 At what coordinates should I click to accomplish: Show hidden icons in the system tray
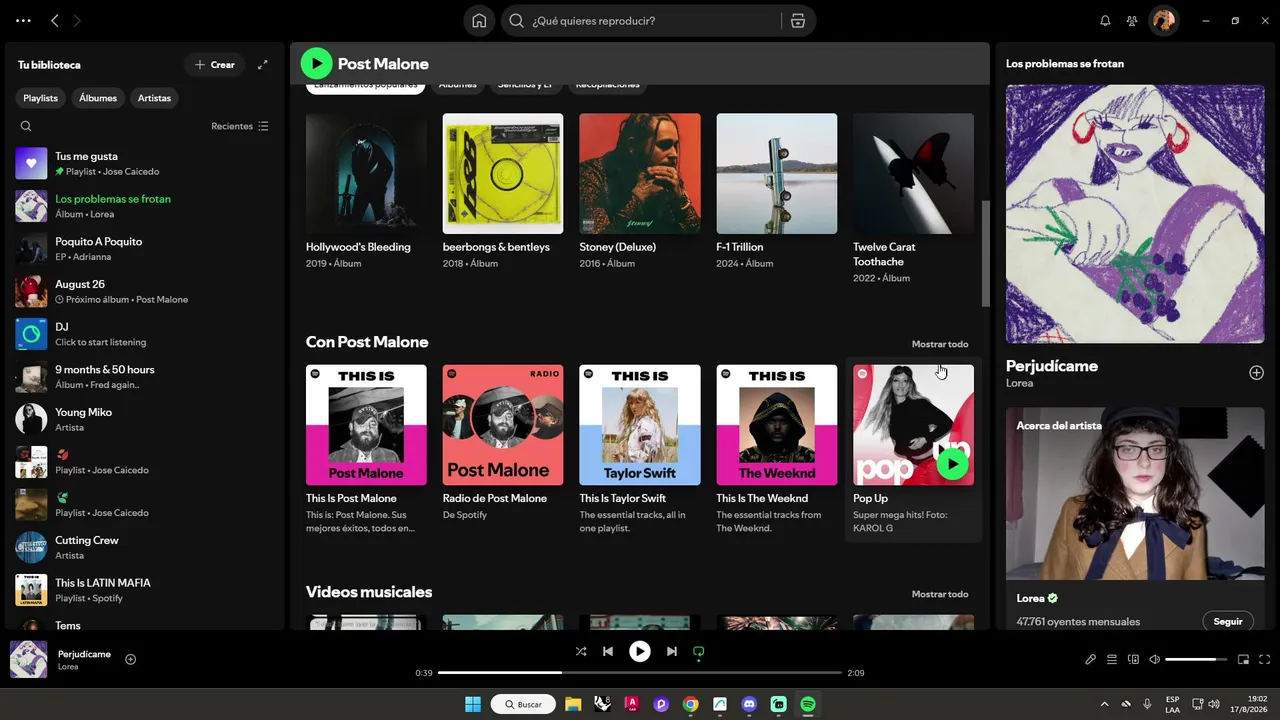(1105, 704)
